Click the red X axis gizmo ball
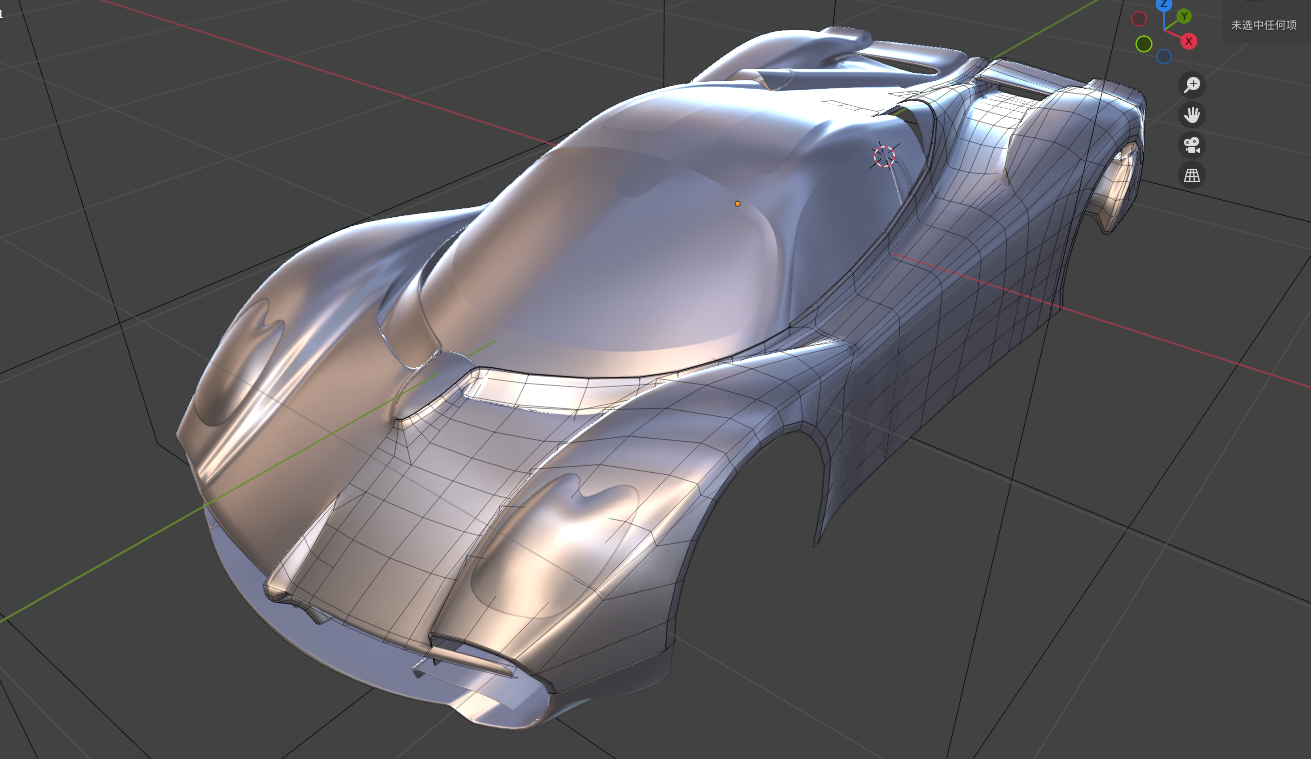The image size is (1311, 759). tap(1189, 41)
